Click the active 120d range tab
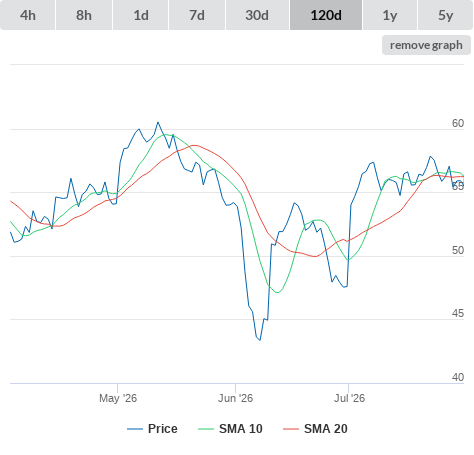This screenshot has height=455, width=474. (326, 15)
